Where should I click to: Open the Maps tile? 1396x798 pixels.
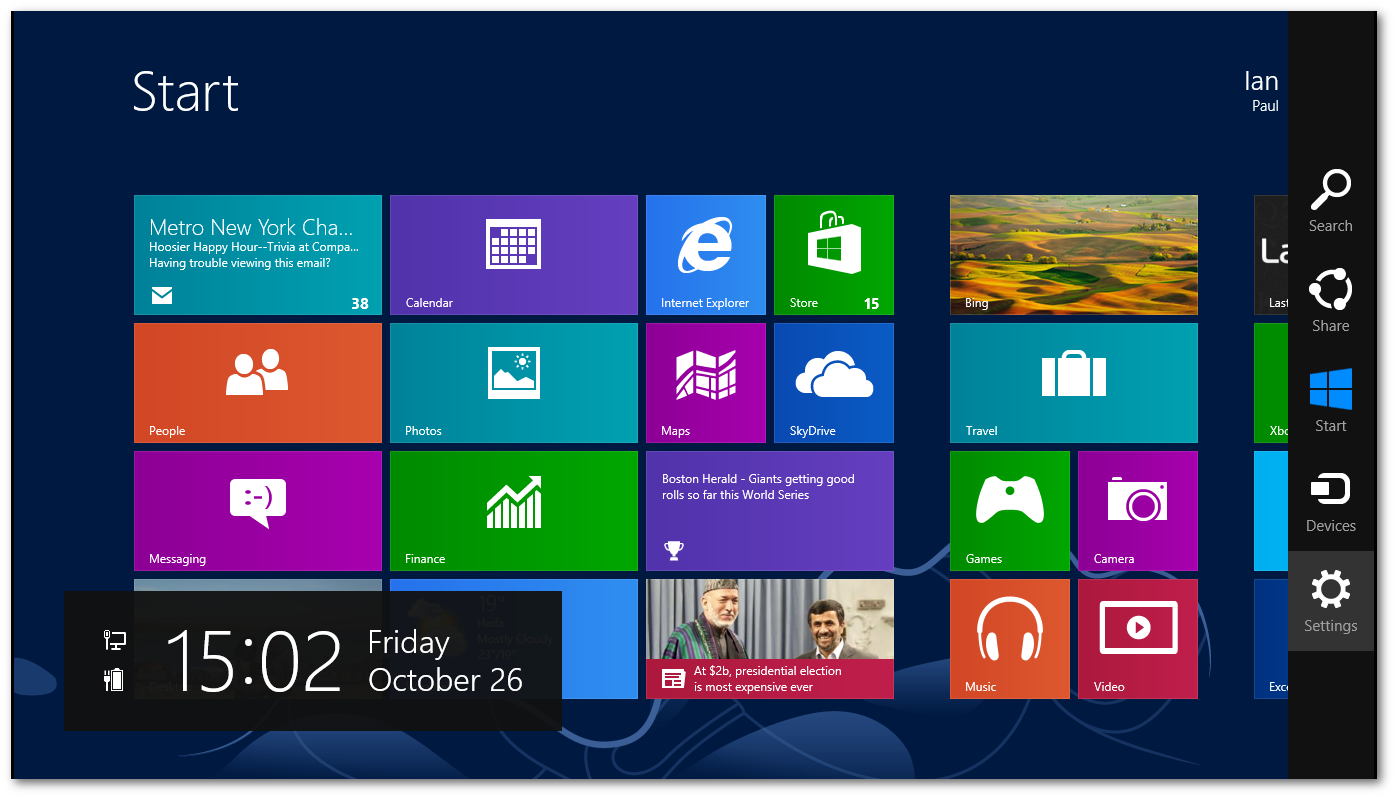pos(706,383)
